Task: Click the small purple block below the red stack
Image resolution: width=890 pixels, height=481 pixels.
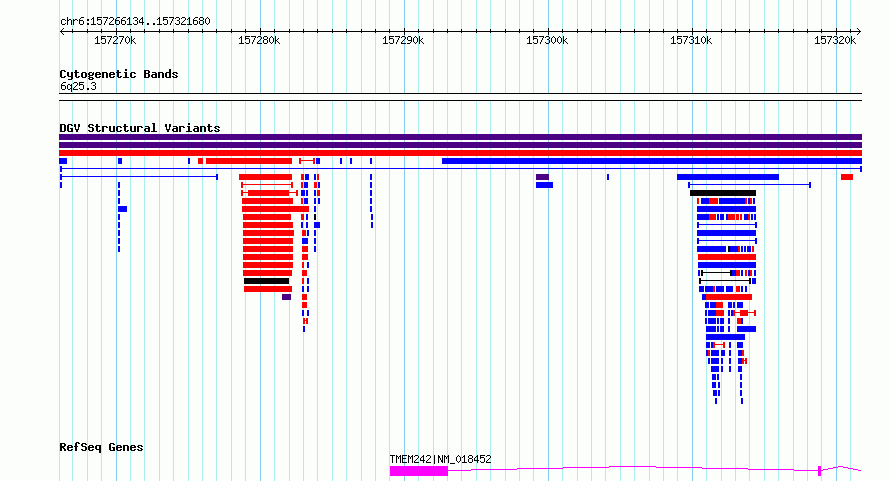Action: click(287, 297)
